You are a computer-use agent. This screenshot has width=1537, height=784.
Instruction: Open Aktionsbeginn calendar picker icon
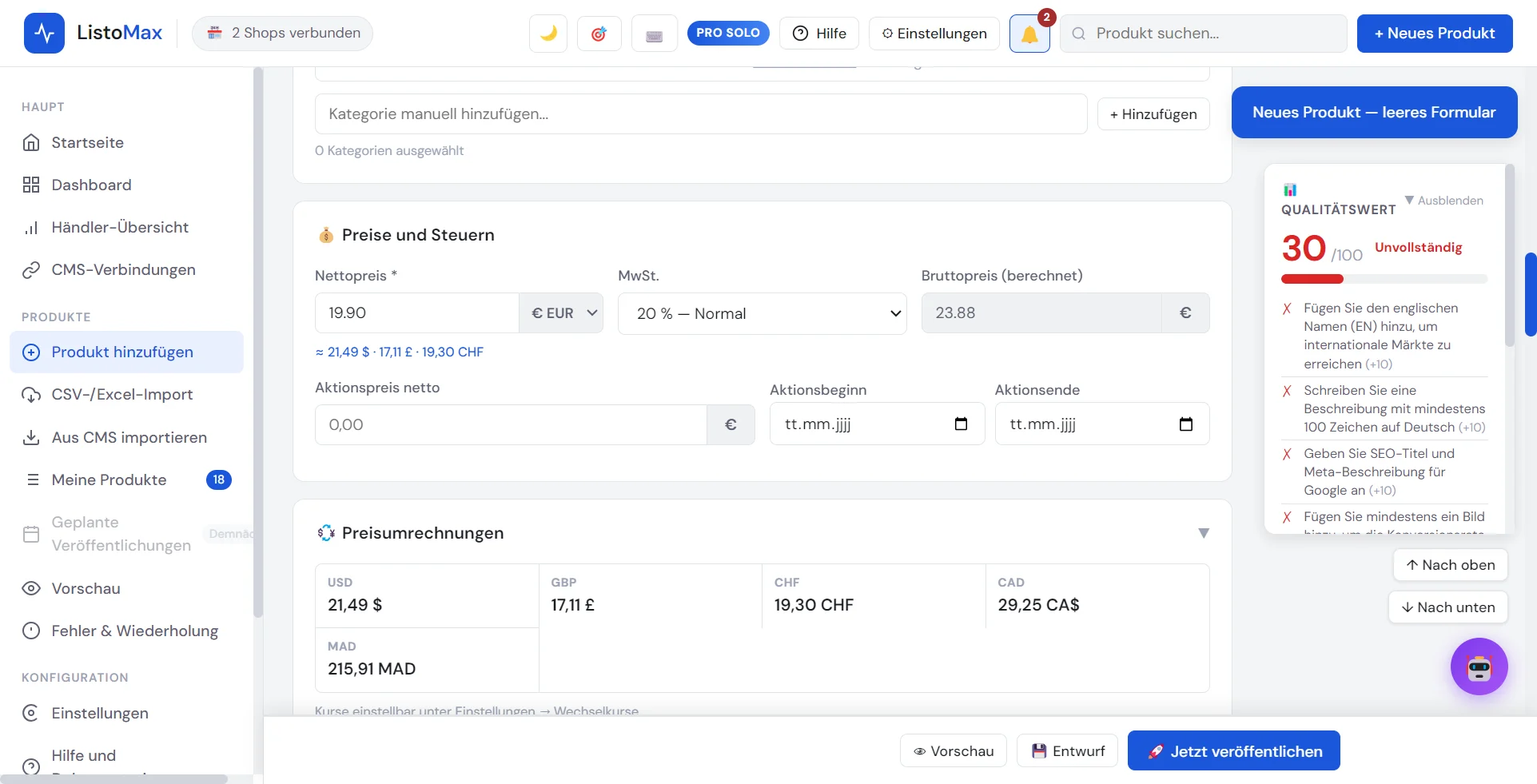click(x=961, y=424)
